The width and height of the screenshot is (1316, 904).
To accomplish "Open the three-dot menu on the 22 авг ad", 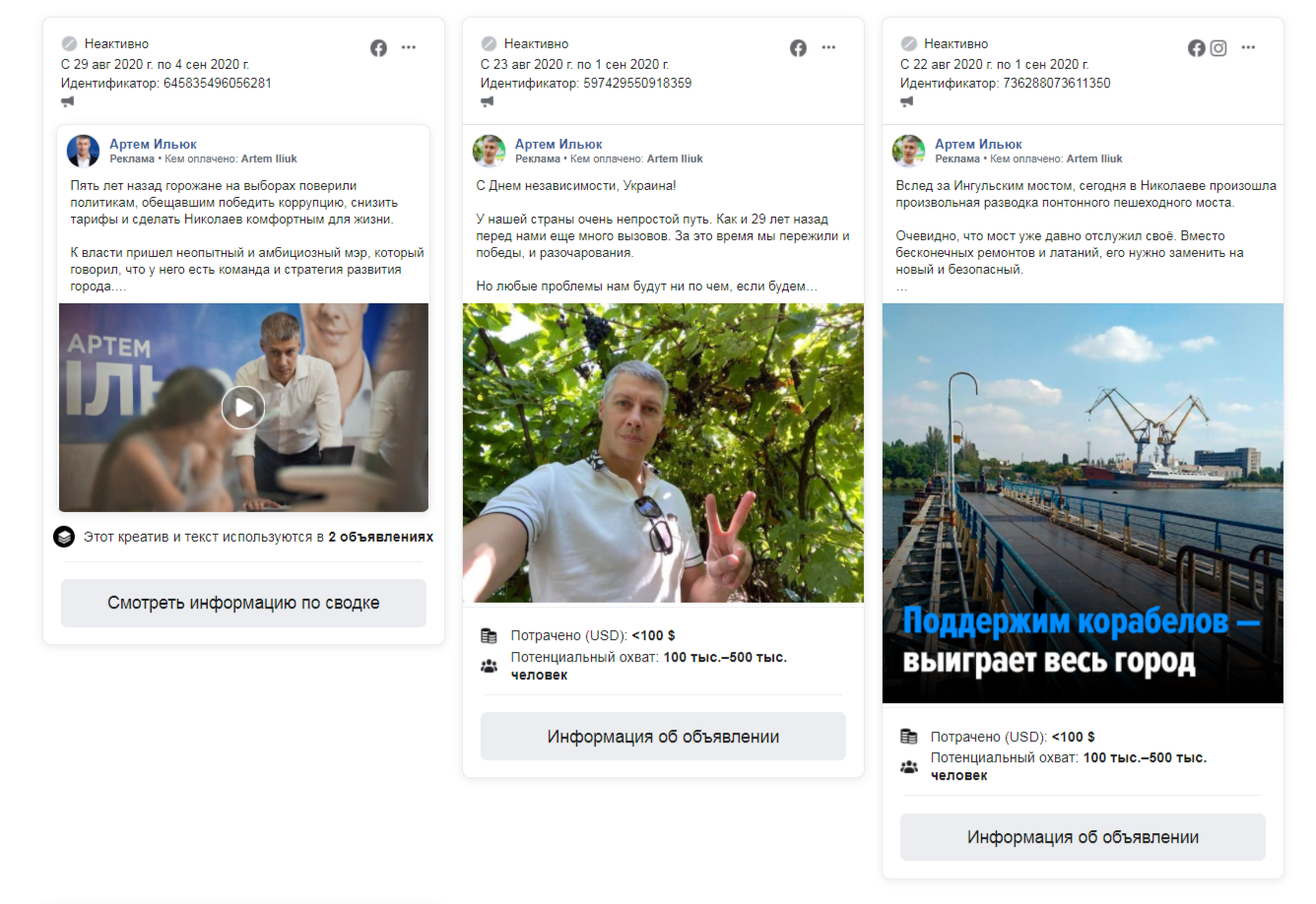I will (1248, 47).
